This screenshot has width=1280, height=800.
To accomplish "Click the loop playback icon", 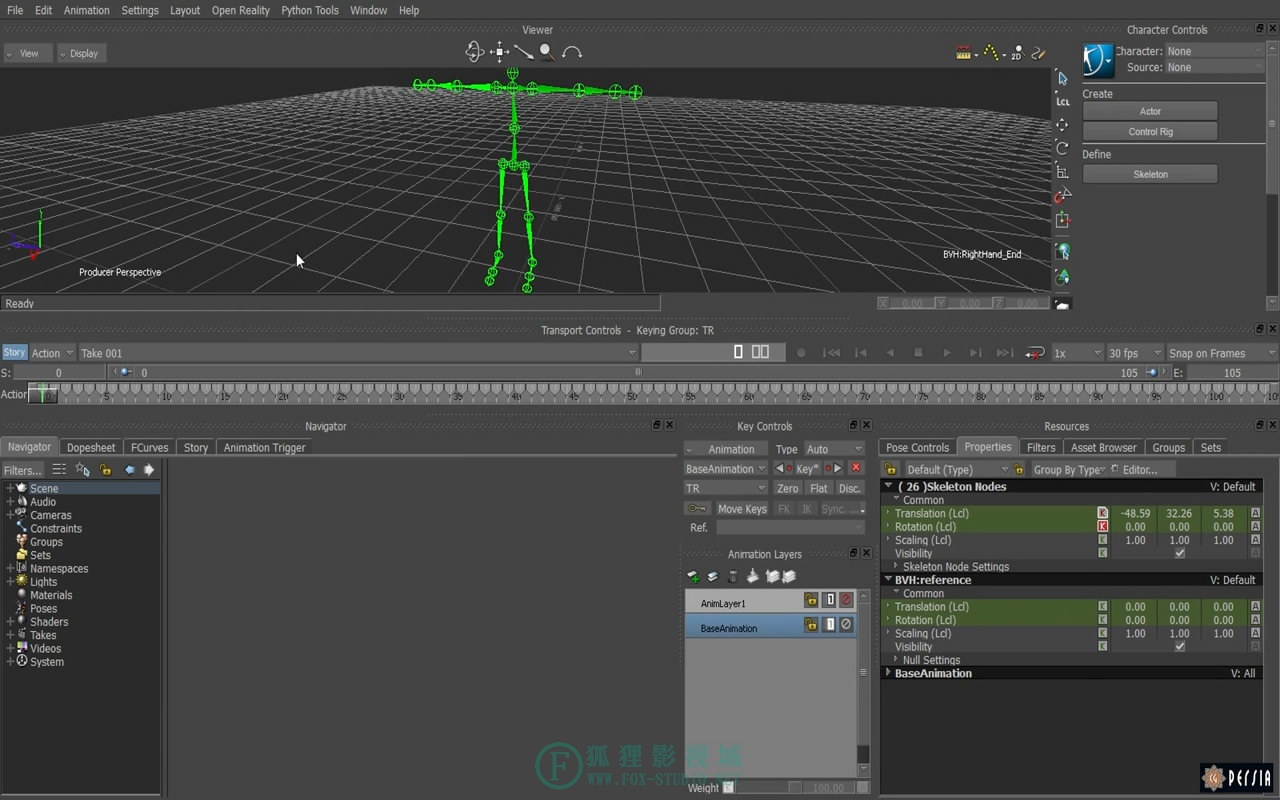I will pos(1035,353).
